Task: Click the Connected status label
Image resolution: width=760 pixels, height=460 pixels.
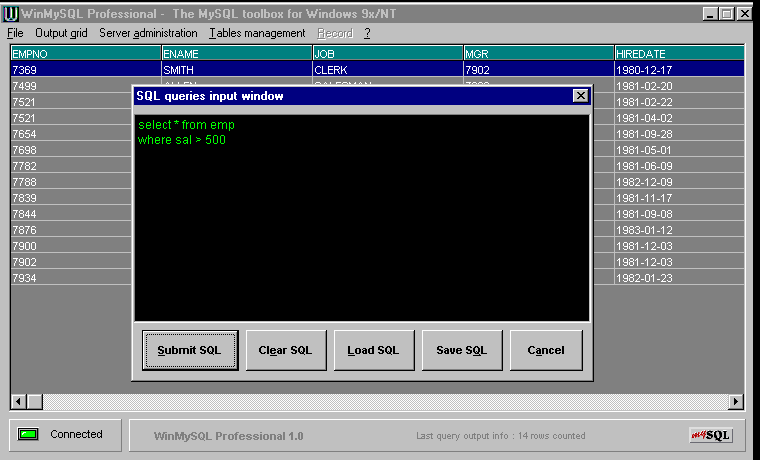Action: (x=77, y=434)
